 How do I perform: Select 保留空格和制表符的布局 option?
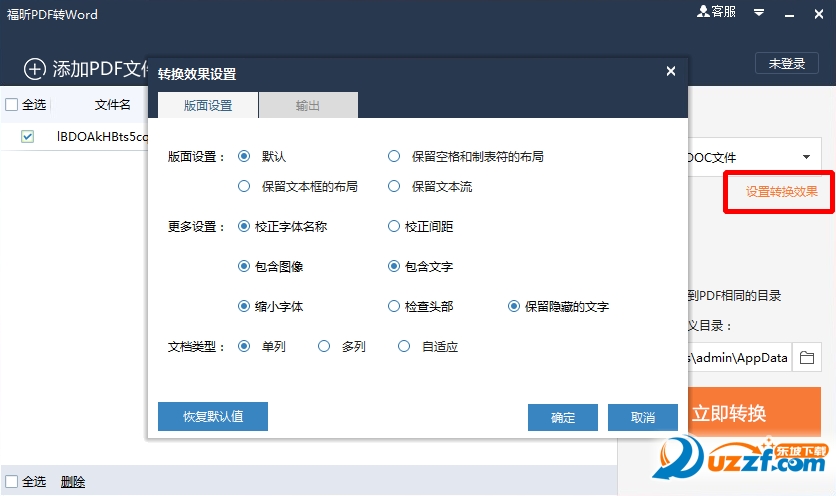pyautogui.click(x=394, y=156)
